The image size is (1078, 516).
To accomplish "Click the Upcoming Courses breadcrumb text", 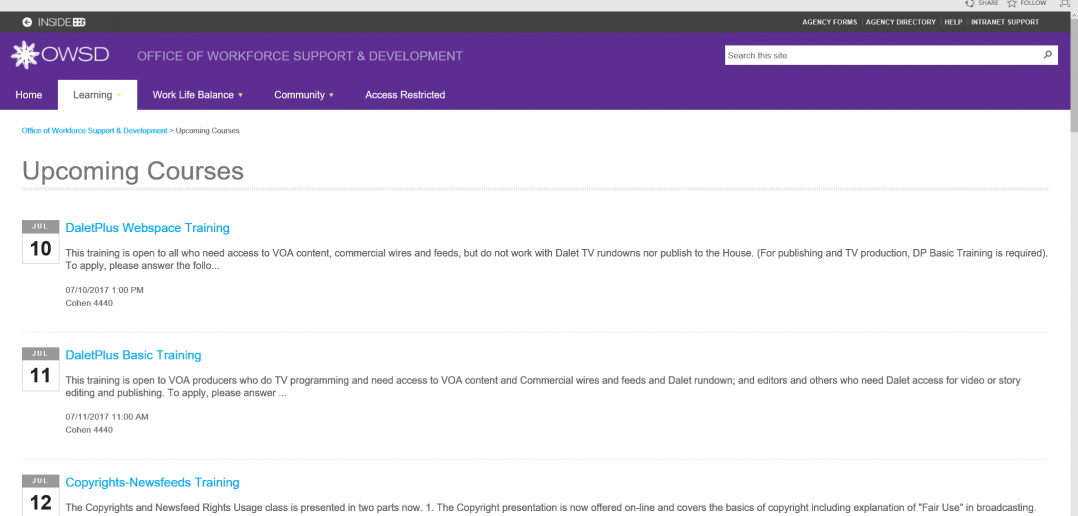I will coord(208,131).
